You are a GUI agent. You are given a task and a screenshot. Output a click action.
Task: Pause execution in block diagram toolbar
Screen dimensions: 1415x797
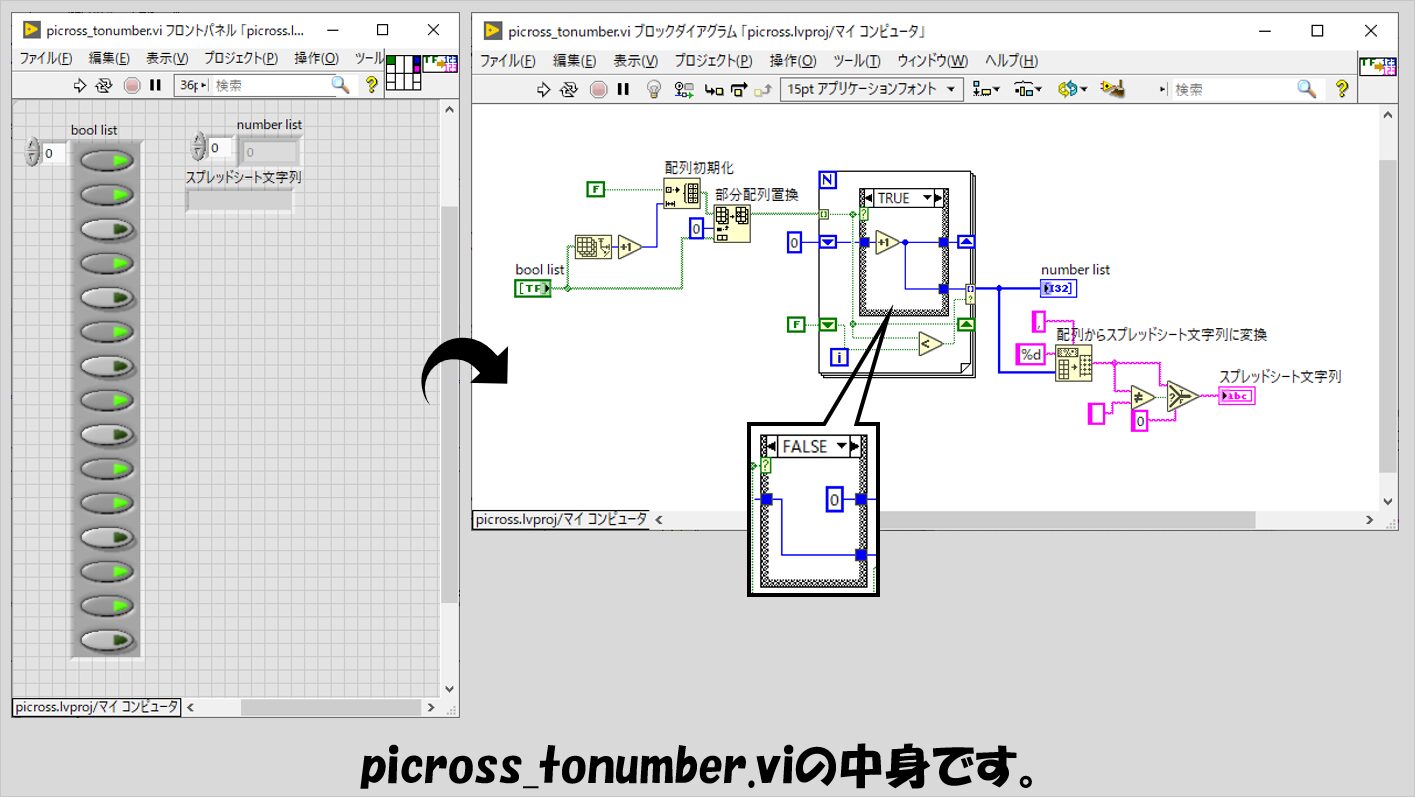coord(623,89)
